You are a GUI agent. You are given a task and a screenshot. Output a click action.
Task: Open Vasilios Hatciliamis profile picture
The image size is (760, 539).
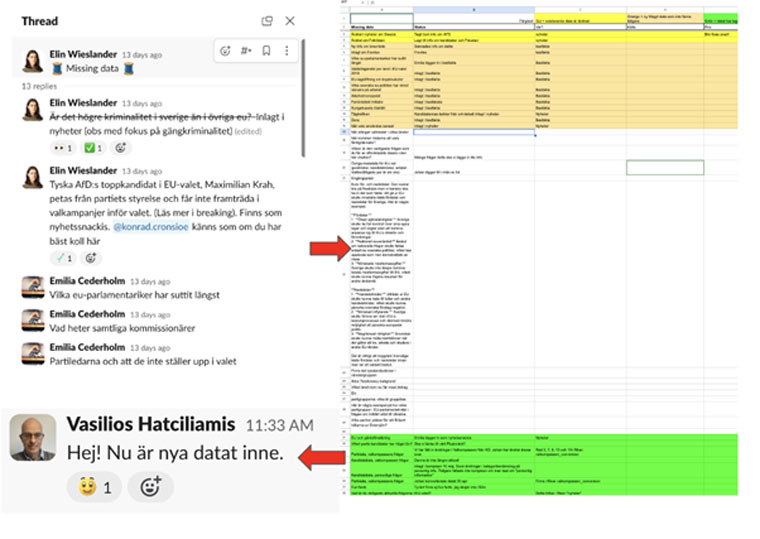pyautogui.click(x=33, y=437)
